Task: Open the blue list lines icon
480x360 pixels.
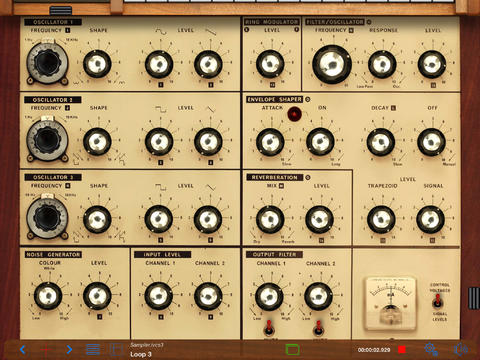Action: [x=93, y=349]
